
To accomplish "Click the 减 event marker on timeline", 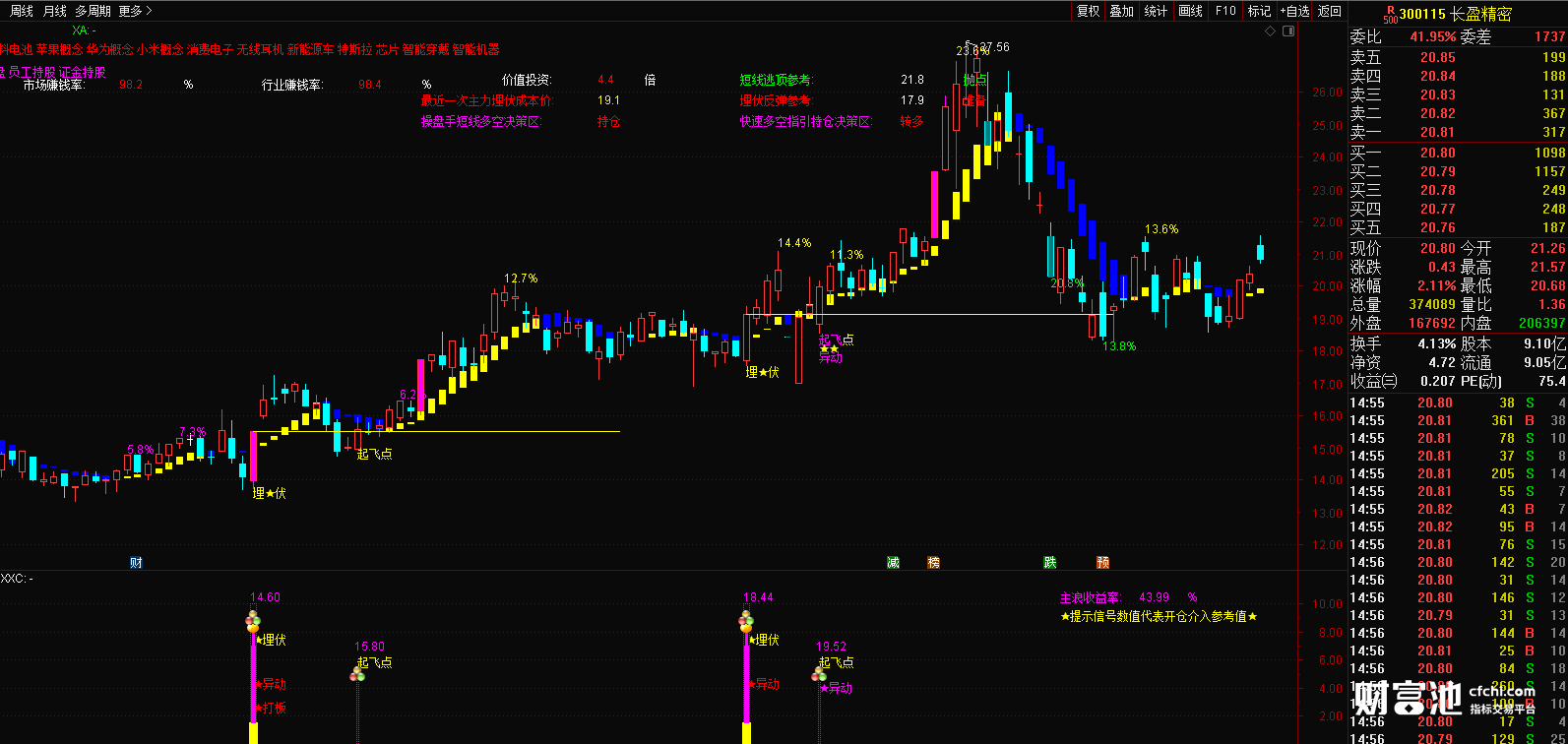I will click(x=893, y=563).
